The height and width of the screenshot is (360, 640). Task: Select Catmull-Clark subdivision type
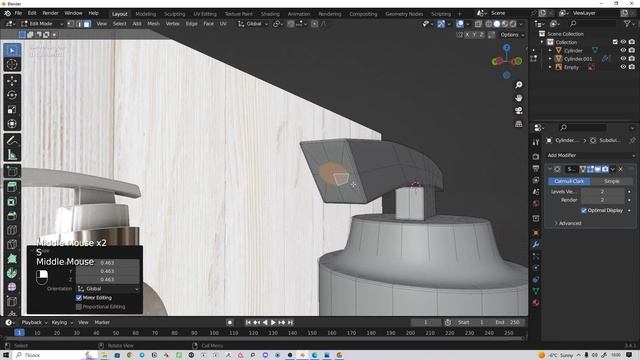(569, 181)
